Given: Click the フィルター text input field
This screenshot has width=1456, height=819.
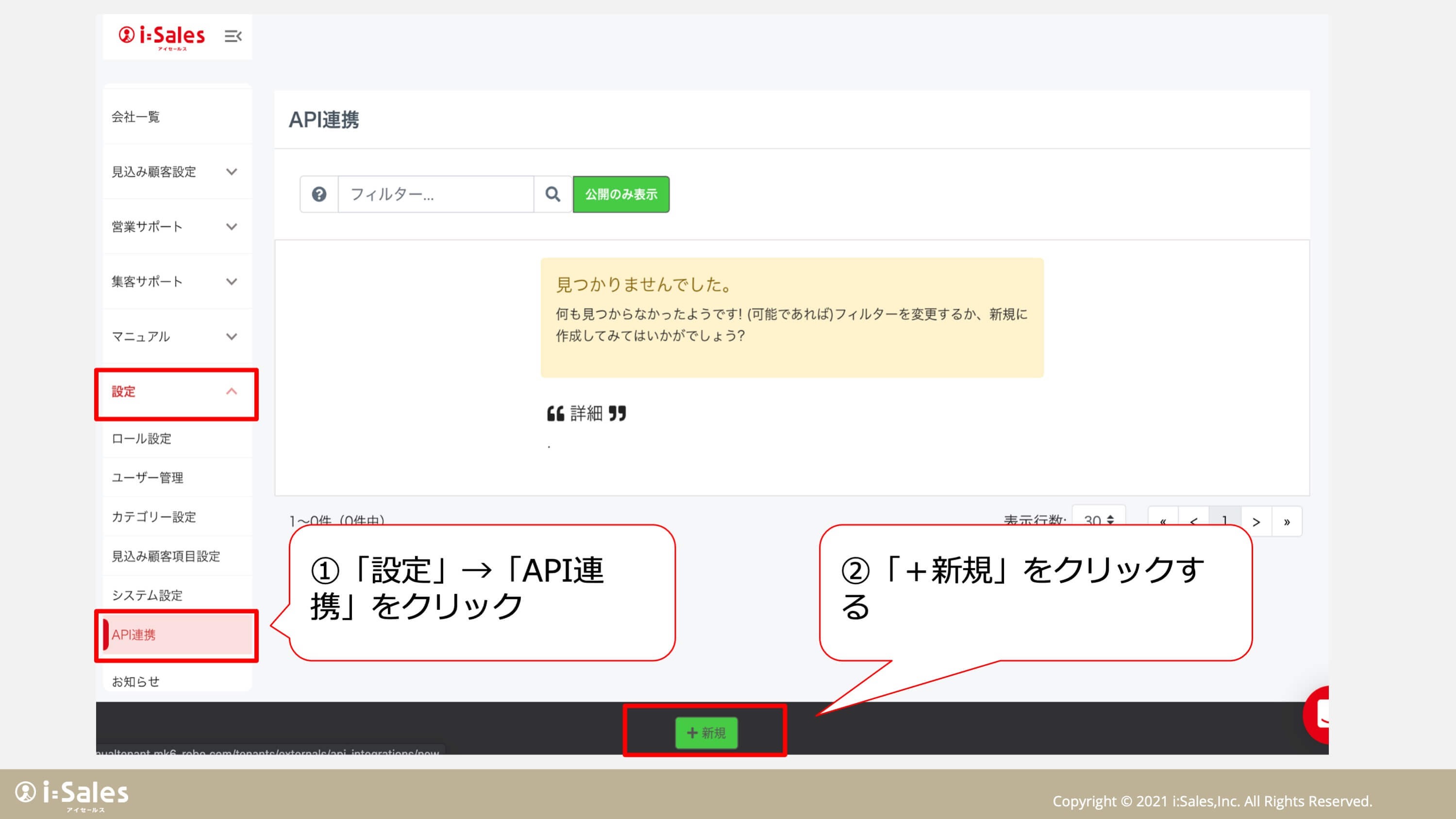Looking at the screenshot, I should [x=435, y=195].
